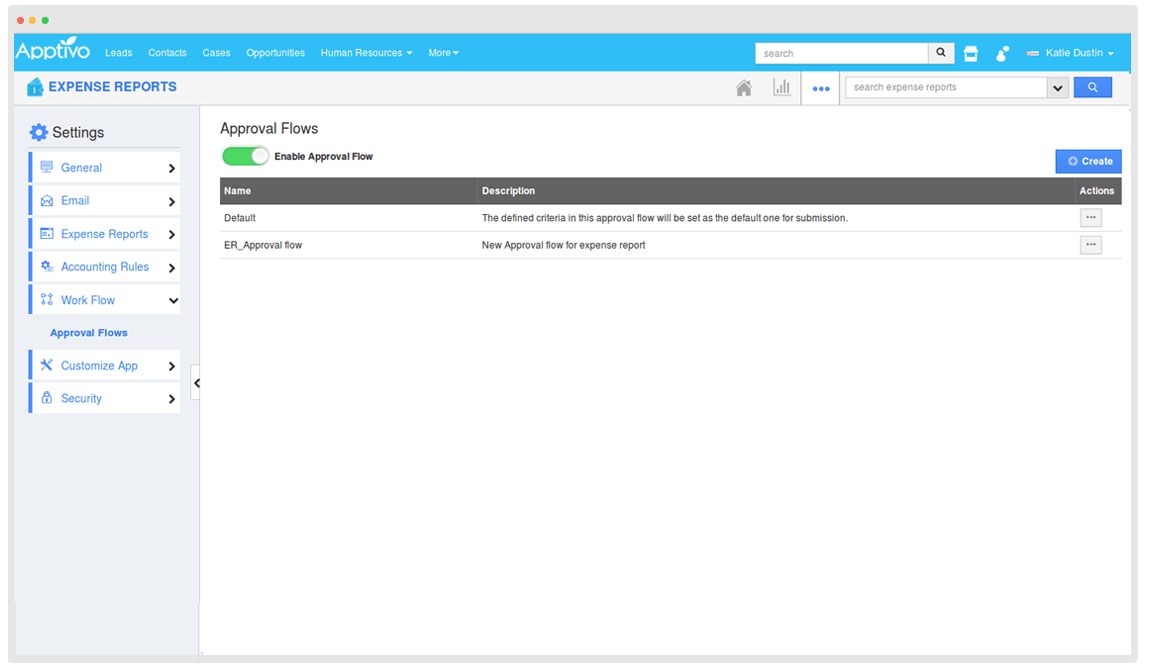Select the Approval Flows sidebar link
The height and width of the screenshot is (670, 1150).
(x=89, y=333)
